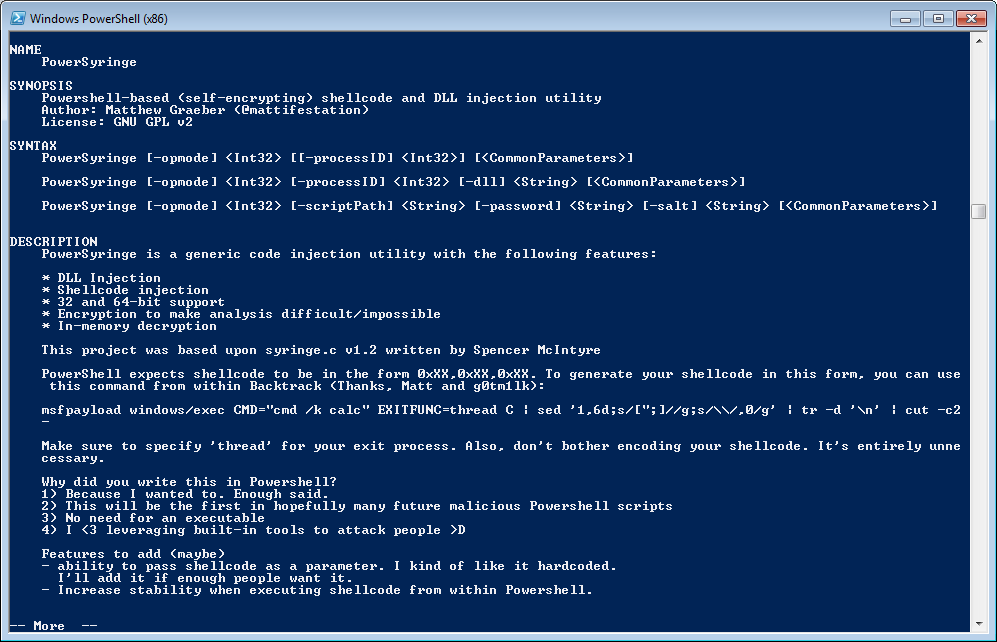
Task: Click the NAME section heading
Action: tap(25, 50)
